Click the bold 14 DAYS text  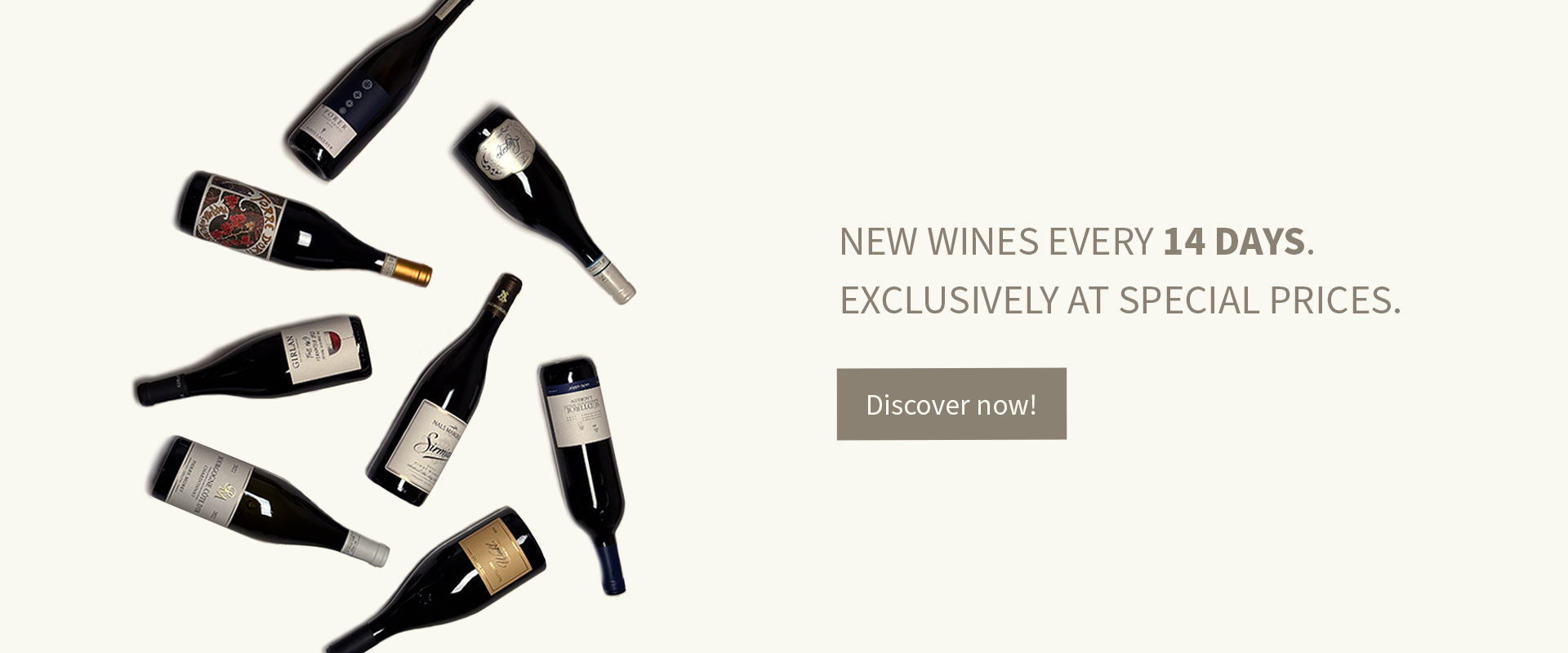1234,242
